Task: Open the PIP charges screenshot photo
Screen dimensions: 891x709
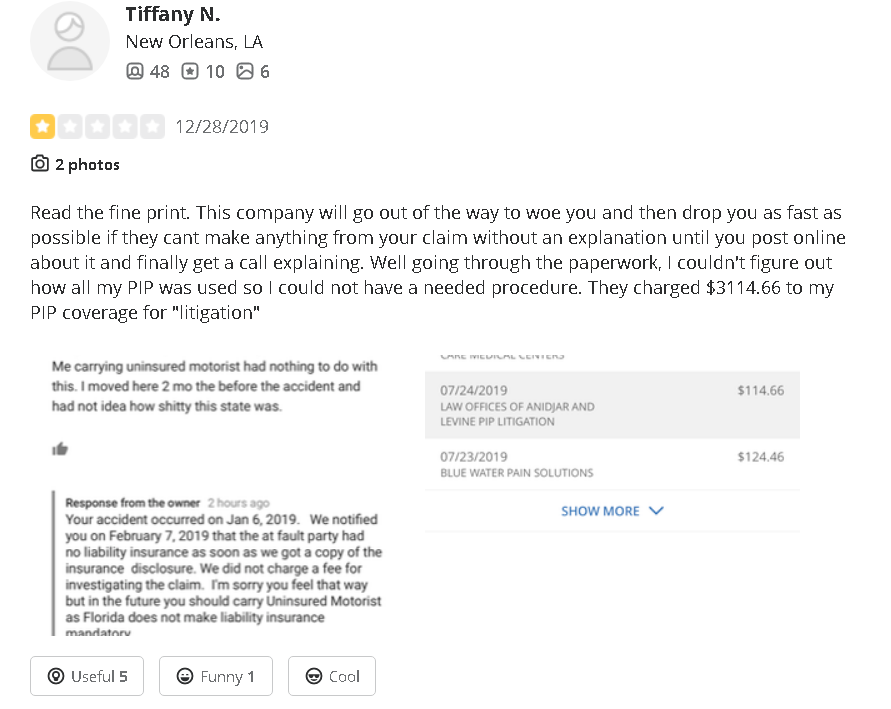Action: tap(612, 440)
